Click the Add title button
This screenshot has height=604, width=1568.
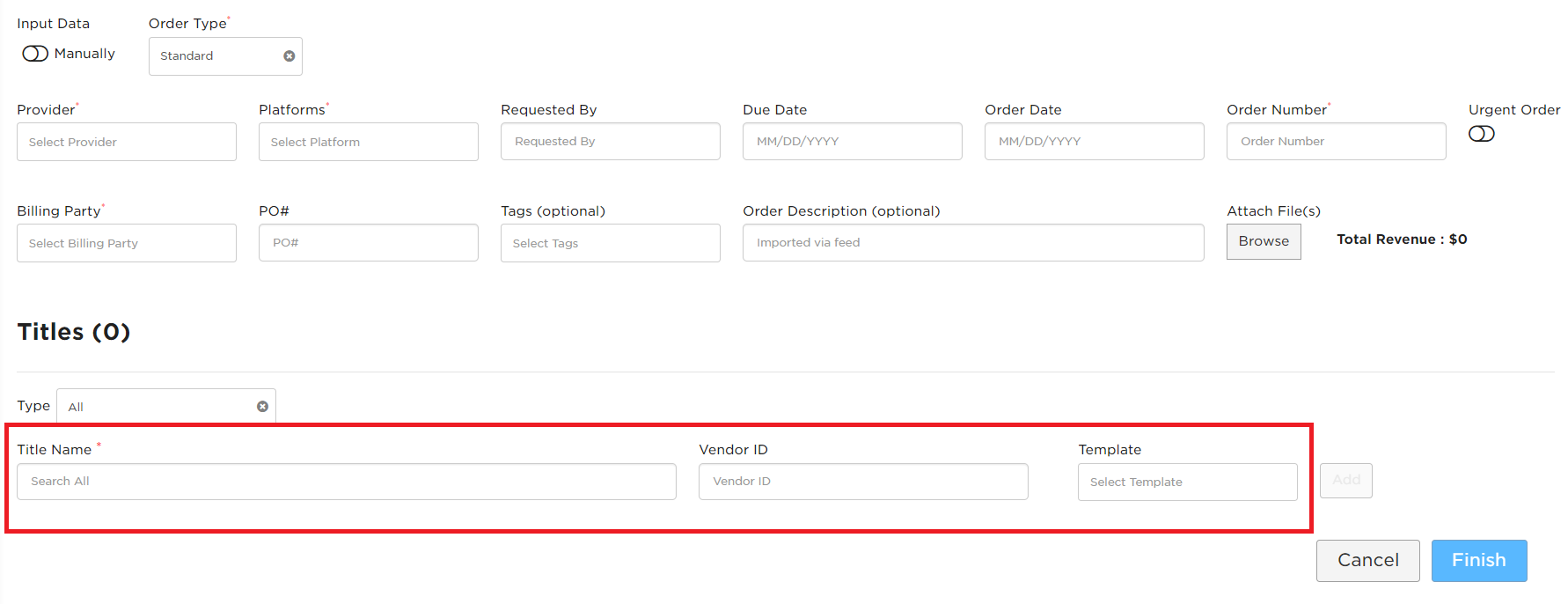[x=1346, y=480]
